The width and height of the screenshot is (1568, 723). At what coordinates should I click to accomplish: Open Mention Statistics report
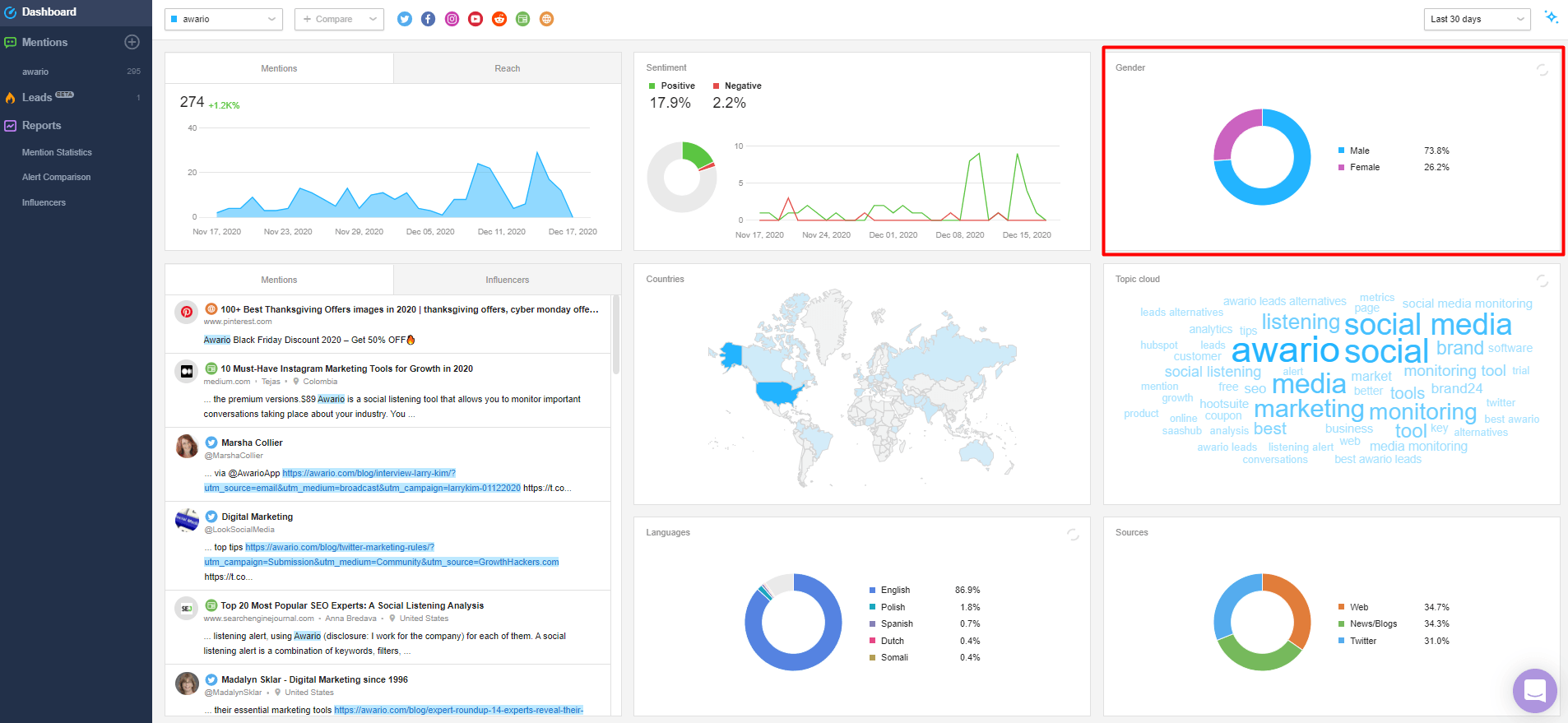(57, 152)
